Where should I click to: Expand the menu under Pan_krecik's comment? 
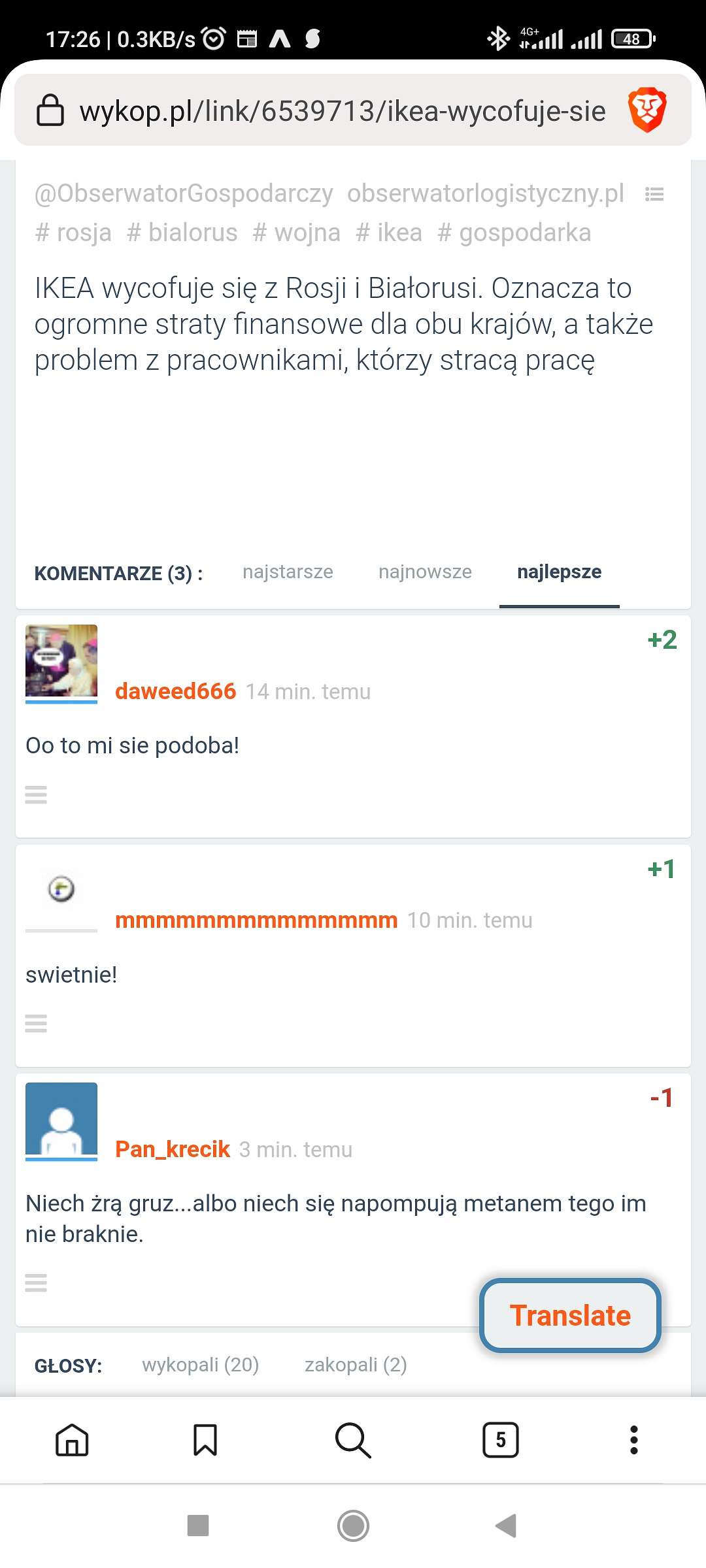point(36,1282)
